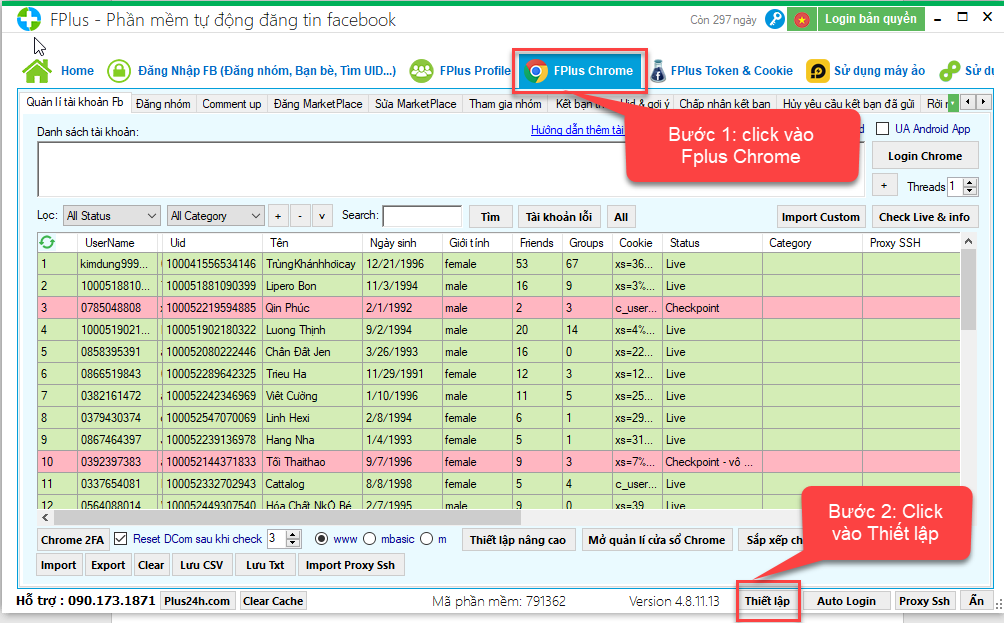Click the Proxy Ssh bottom button

point(924,601)
